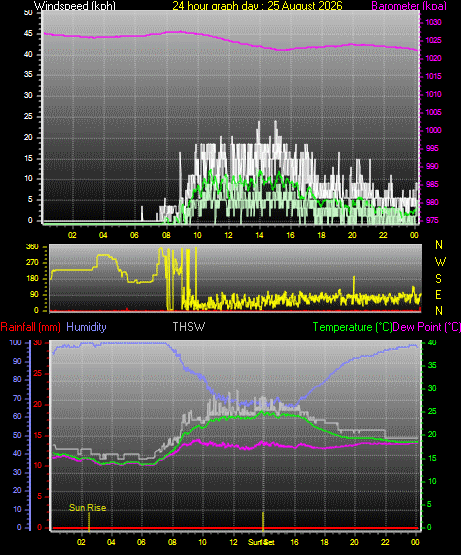Click the Sun Rise text label
Image resolution: width=461 pixels, height=555 pixels.
(87, 508)
